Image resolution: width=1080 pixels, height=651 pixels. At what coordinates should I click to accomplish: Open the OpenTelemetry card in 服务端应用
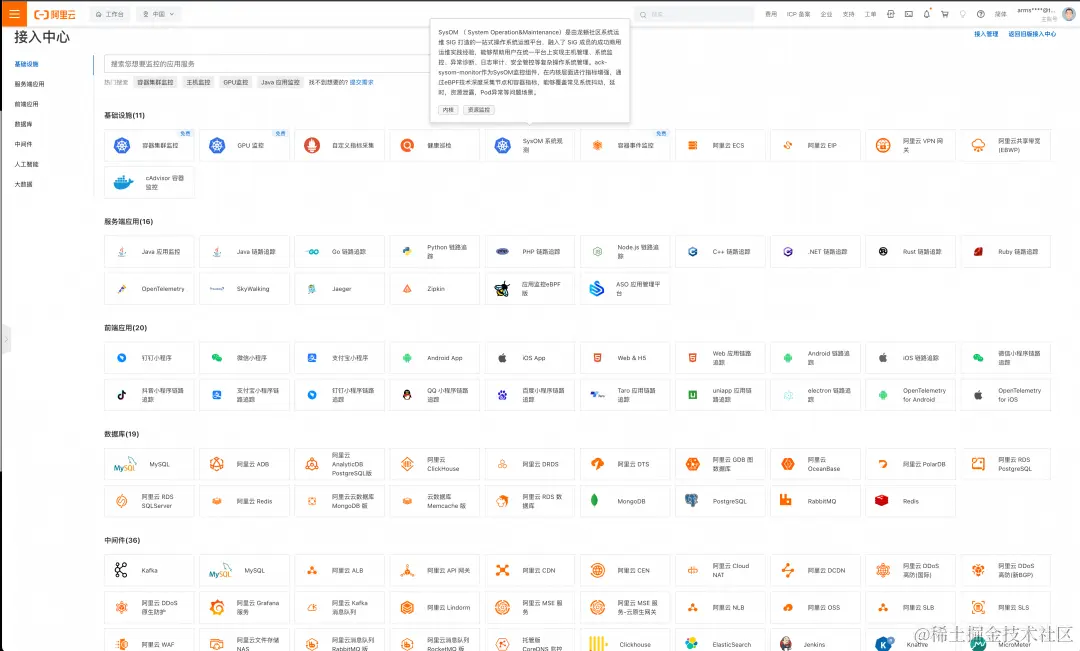tap(149, 289)
